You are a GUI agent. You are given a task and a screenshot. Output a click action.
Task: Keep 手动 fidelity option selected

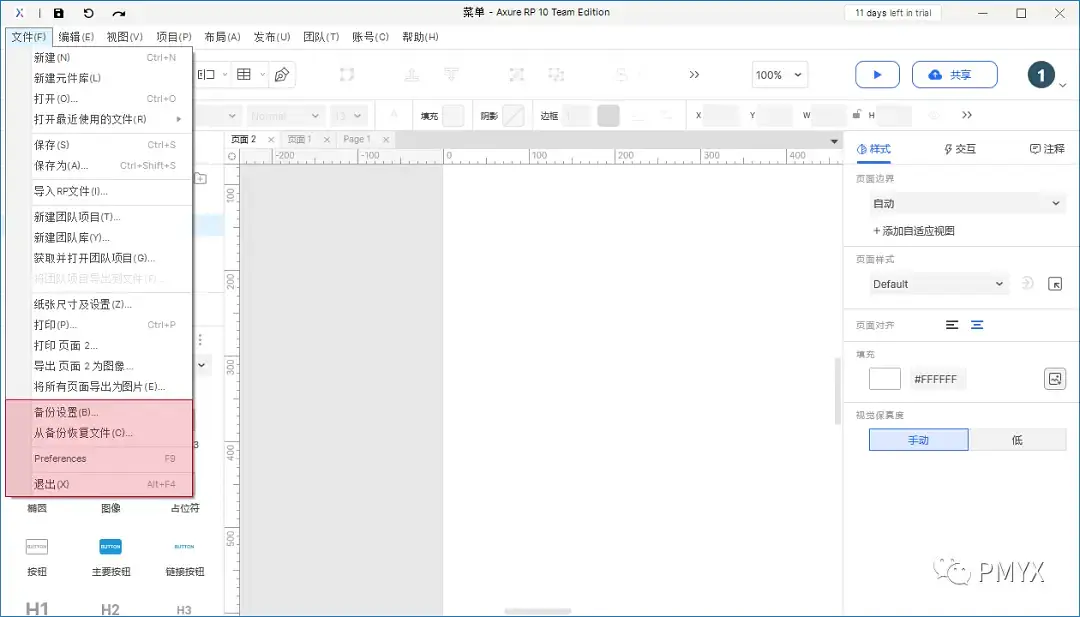coord(918,439)
